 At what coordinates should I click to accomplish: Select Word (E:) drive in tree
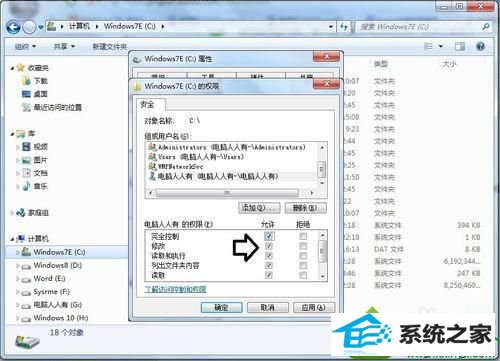[x=43, y=278]
